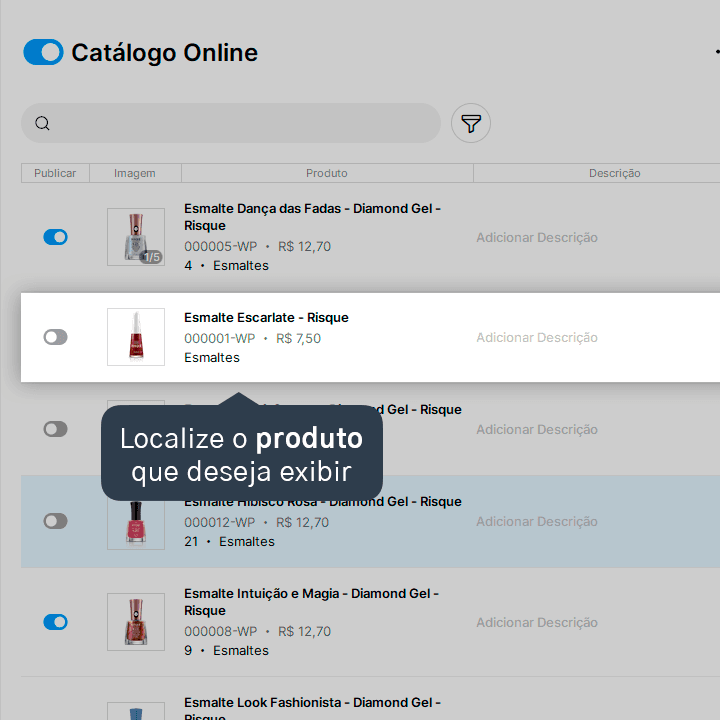The image size is (720, 720).
Task: Click the Publicar column header
Action: point(55,173)
